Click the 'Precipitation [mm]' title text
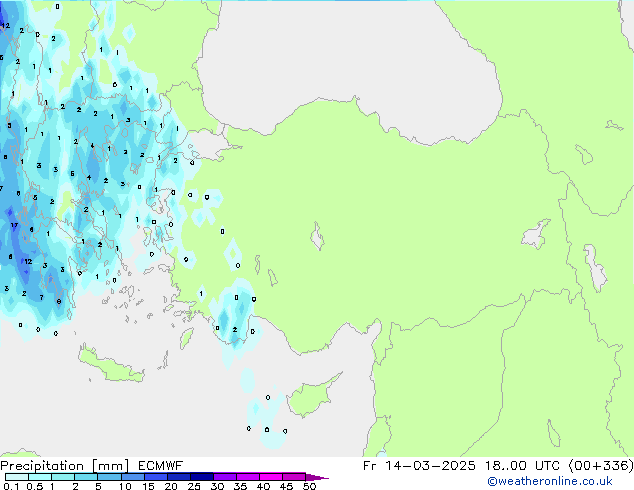This screenshot has height=490, width=634. pos(65,466)
